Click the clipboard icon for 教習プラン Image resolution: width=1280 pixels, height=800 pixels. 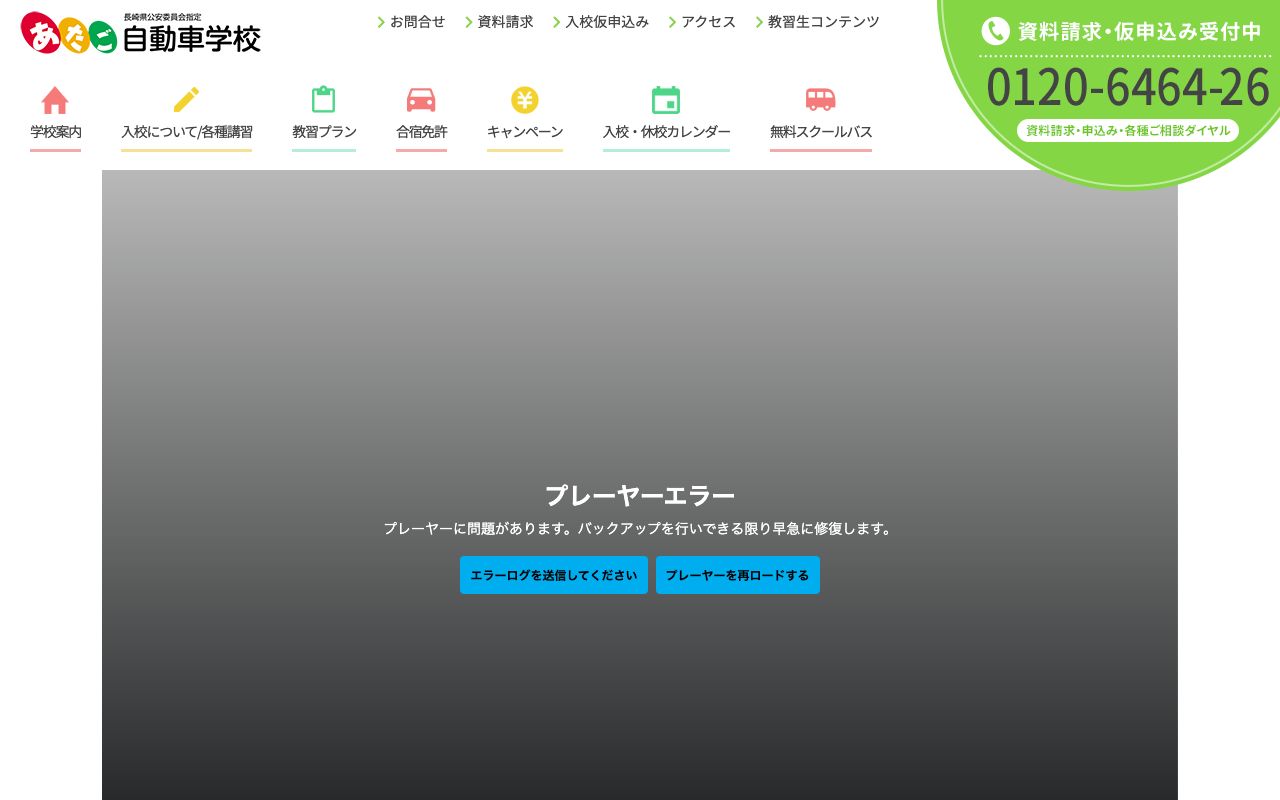click(324, 100)
